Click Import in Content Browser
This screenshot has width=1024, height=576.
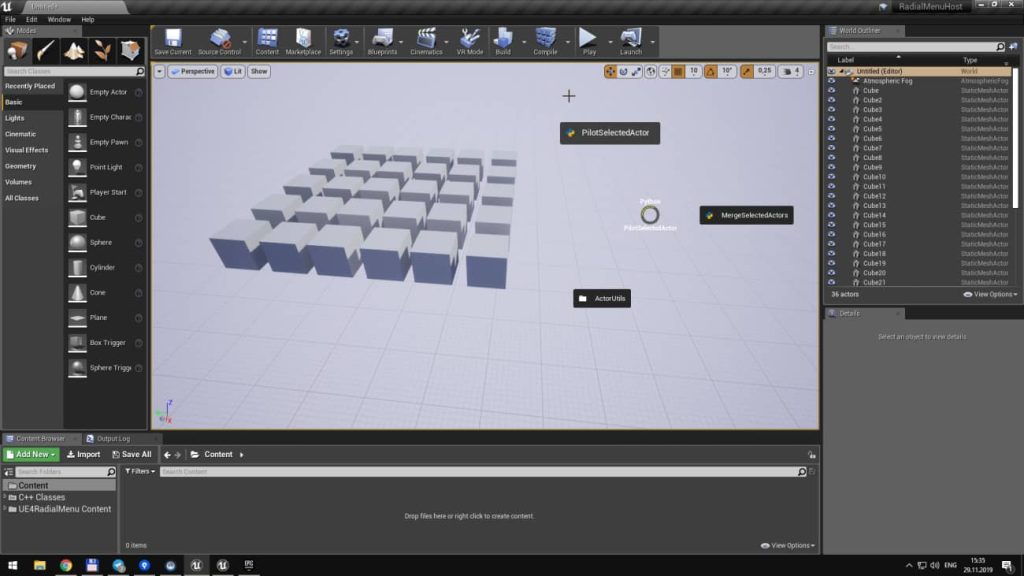click(84, 455)
